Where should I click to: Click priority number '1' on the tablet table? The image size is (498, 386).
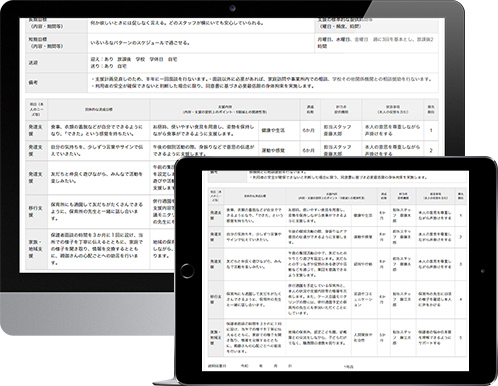(x=461, y=215)
